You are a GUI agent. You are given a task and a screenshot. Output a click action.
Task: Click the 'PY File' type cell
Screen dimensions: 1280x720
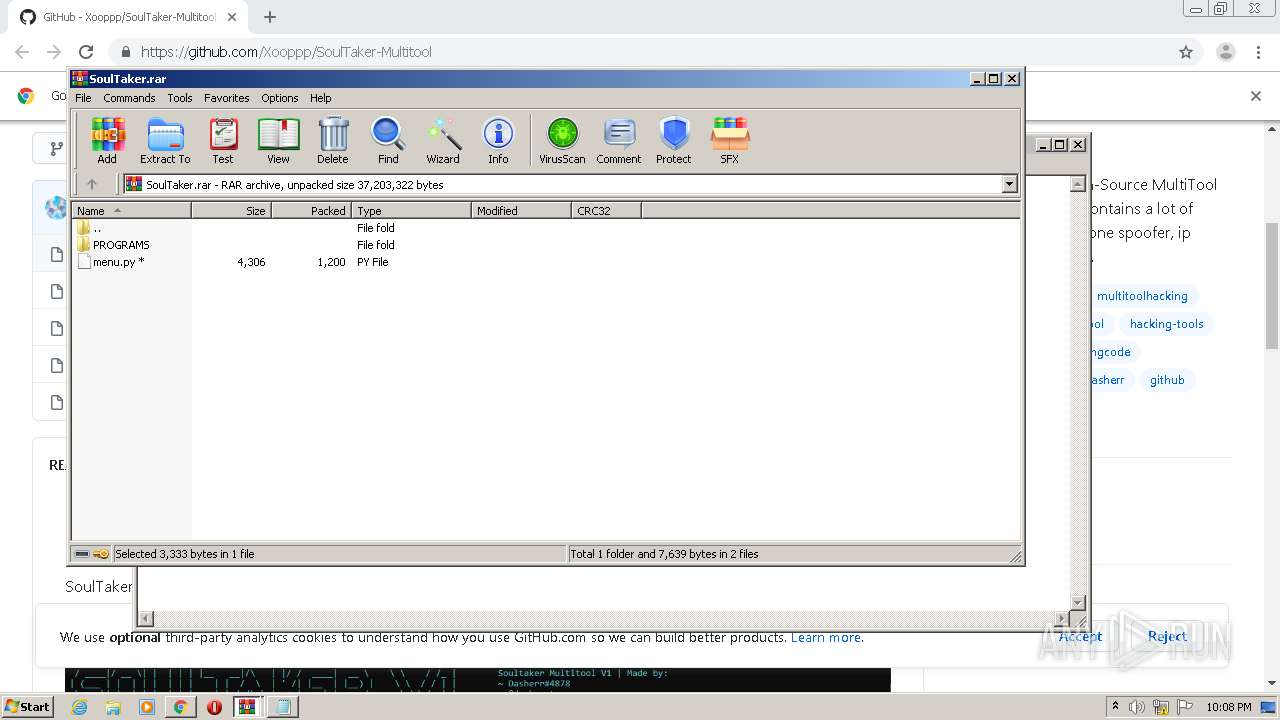[373, 262]
